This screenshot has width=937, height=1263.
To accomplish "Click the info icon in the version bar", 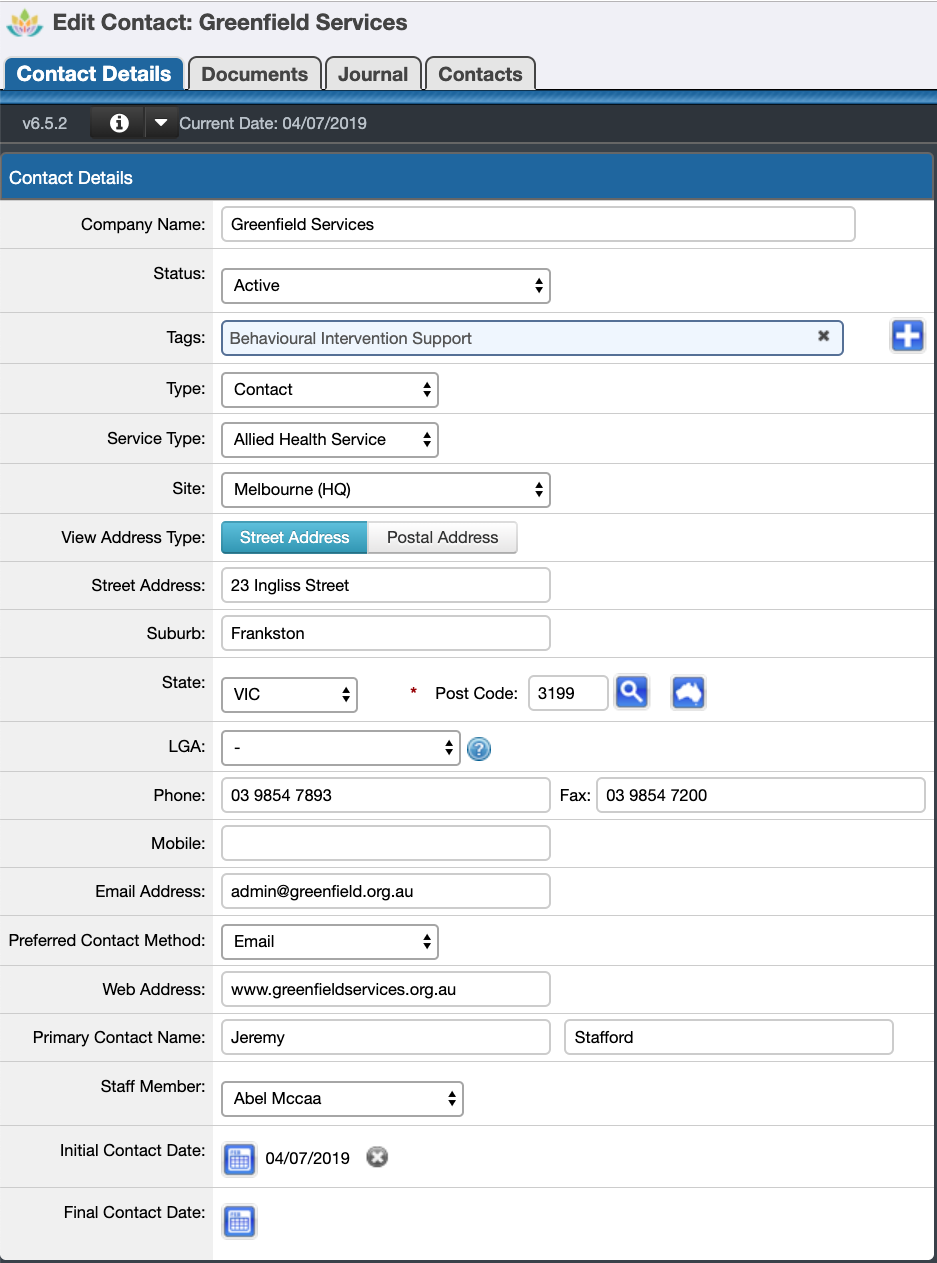I will (x=116, y=122).
